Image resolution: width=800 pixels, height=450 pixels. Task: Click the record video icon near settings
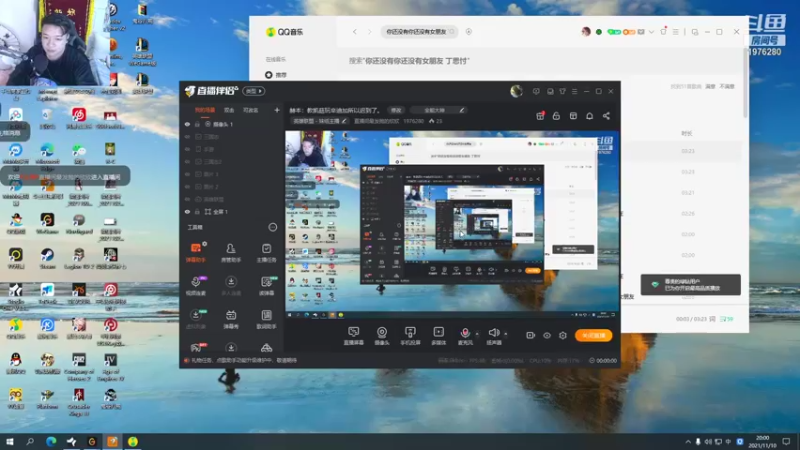pyautogui.click(x=531, y=335)
